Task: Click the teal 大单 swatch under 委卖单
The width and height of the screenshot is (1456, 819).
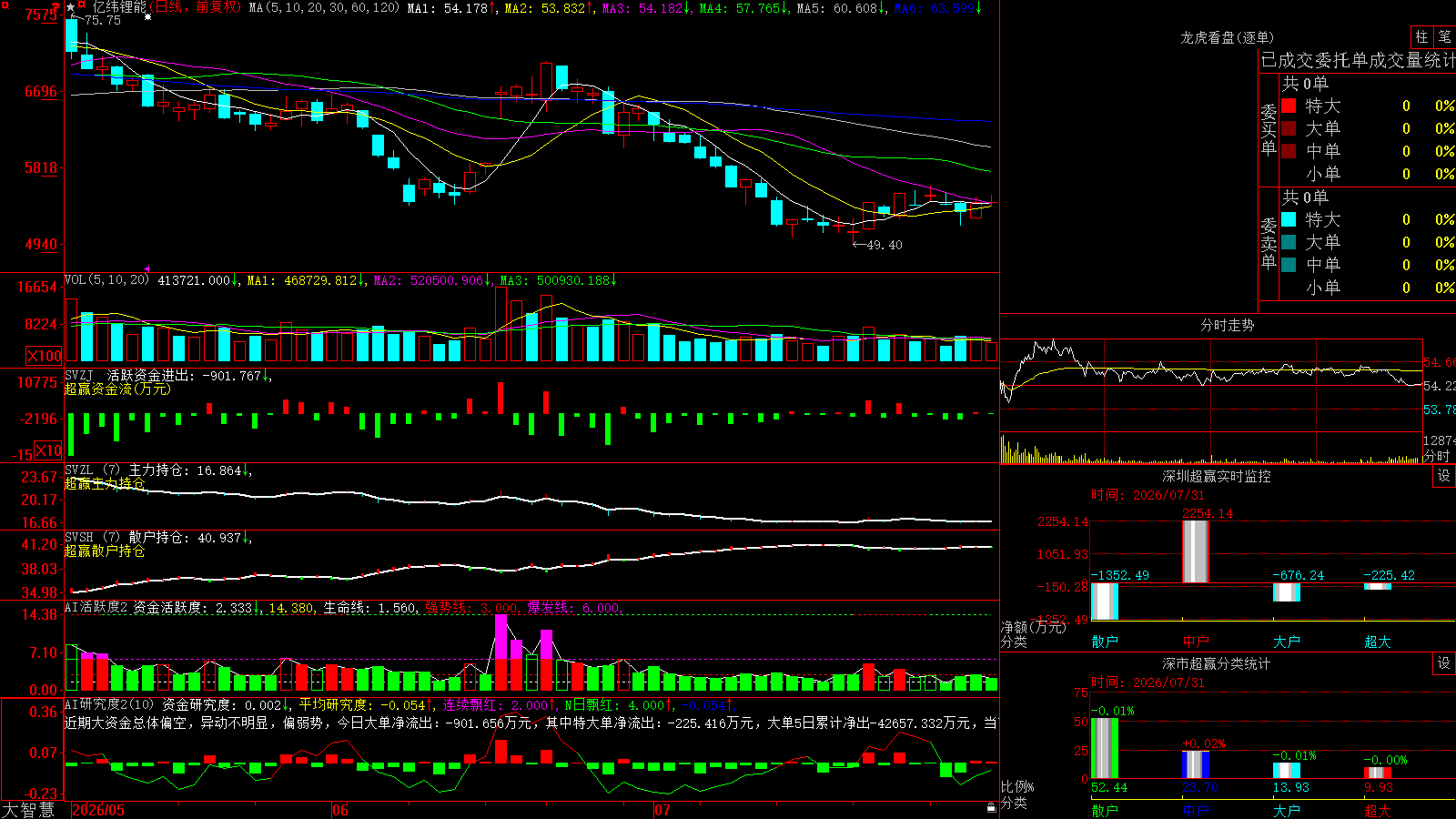Action: click(x=1289, y=242)
